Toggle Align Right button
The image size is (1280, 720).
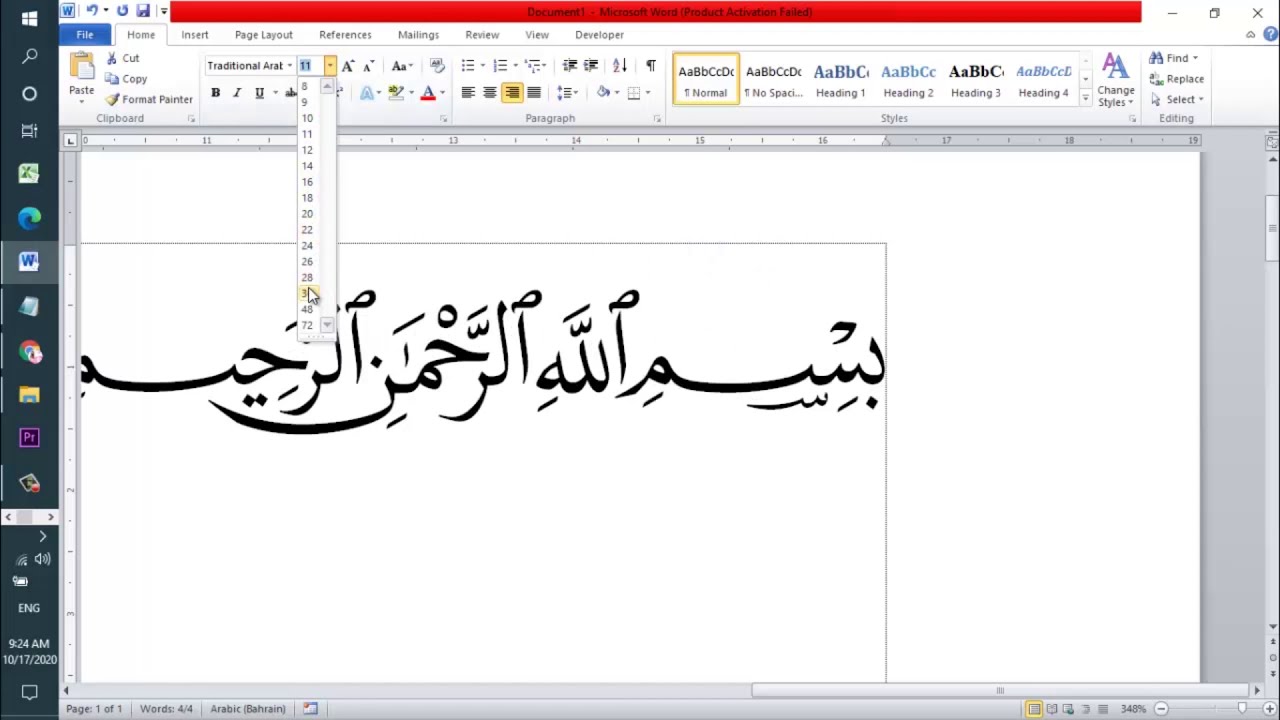[512, 93]
